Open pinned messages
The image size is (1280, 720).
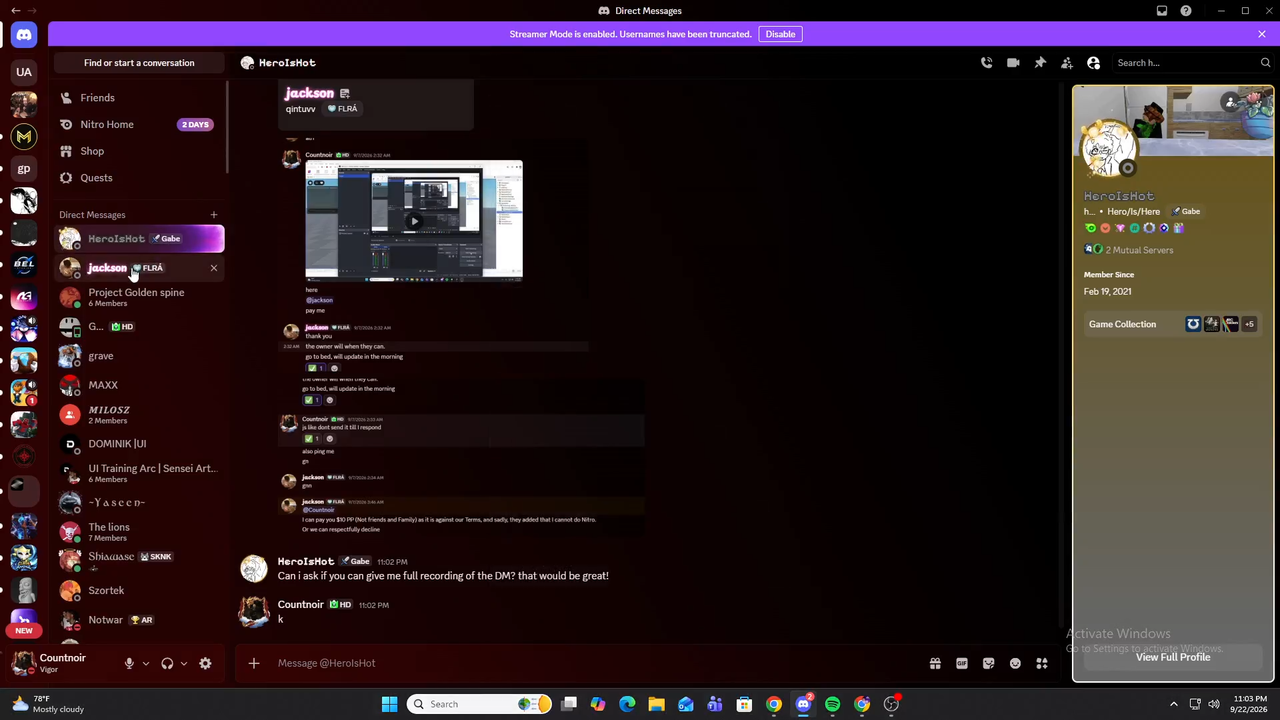click(1040, 63)
